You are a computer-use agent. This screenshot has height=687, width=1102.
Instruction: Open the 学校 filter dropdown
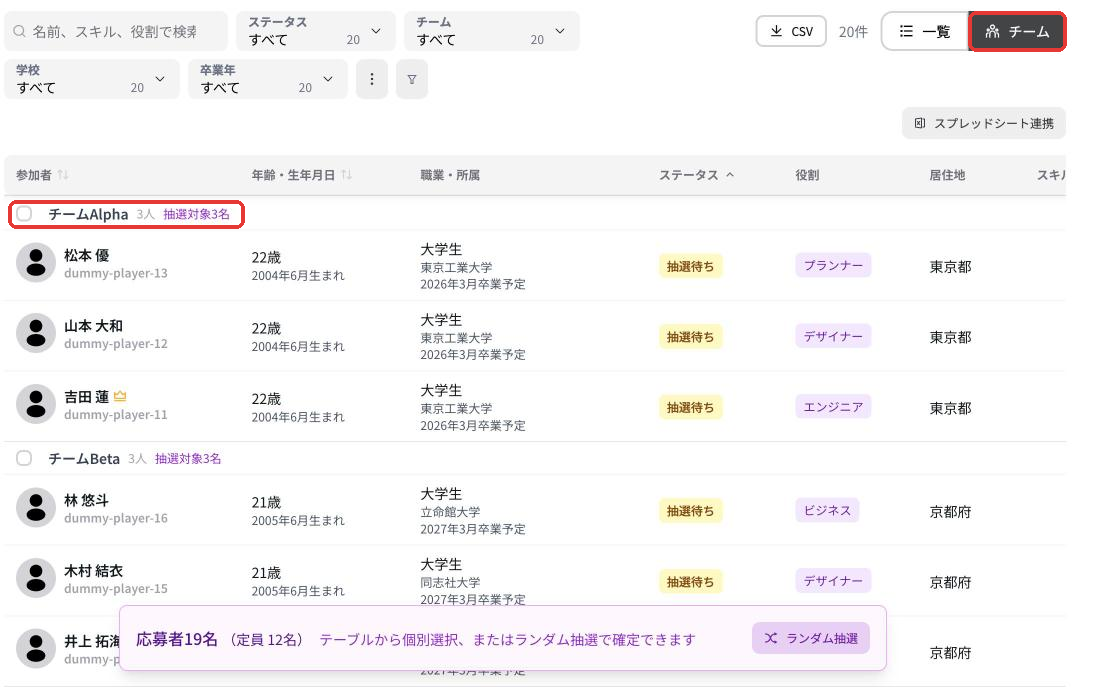92,79
